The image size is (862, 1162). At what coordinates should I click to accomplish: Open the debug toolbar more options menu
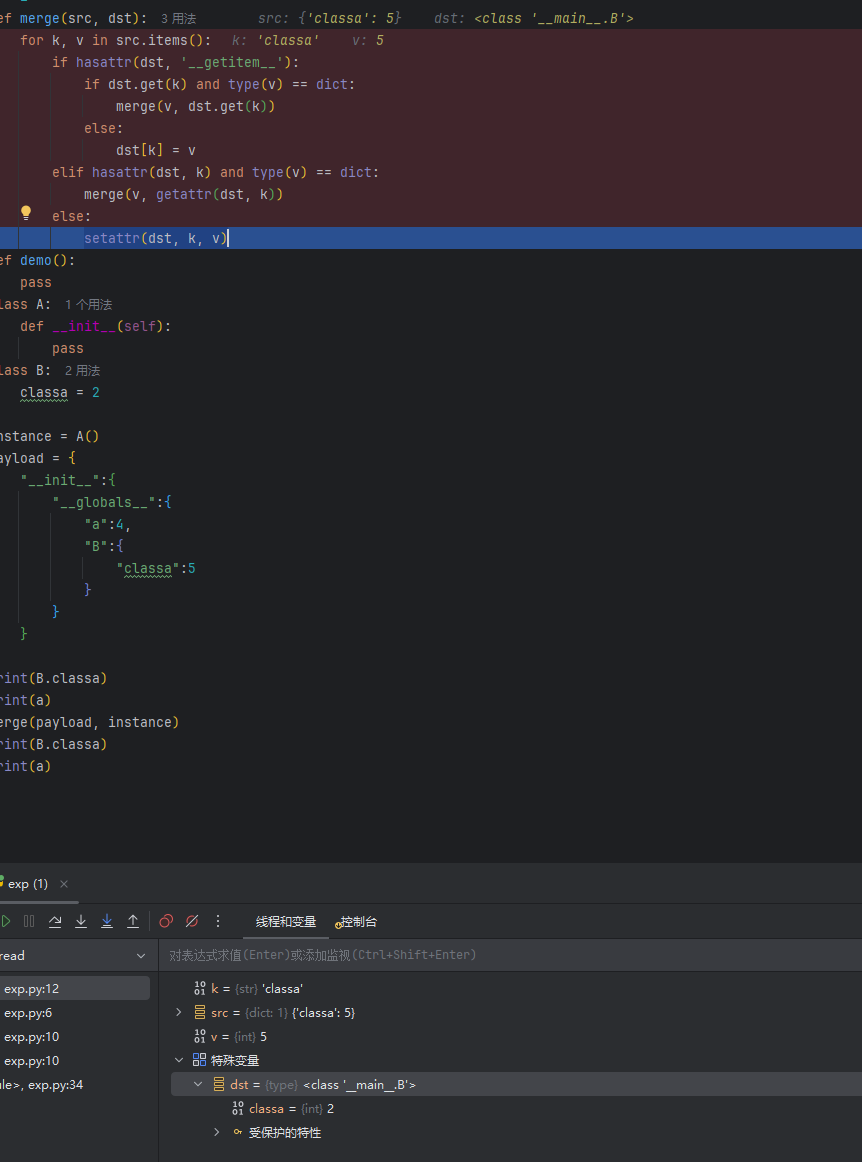click(x=218, y=921)
